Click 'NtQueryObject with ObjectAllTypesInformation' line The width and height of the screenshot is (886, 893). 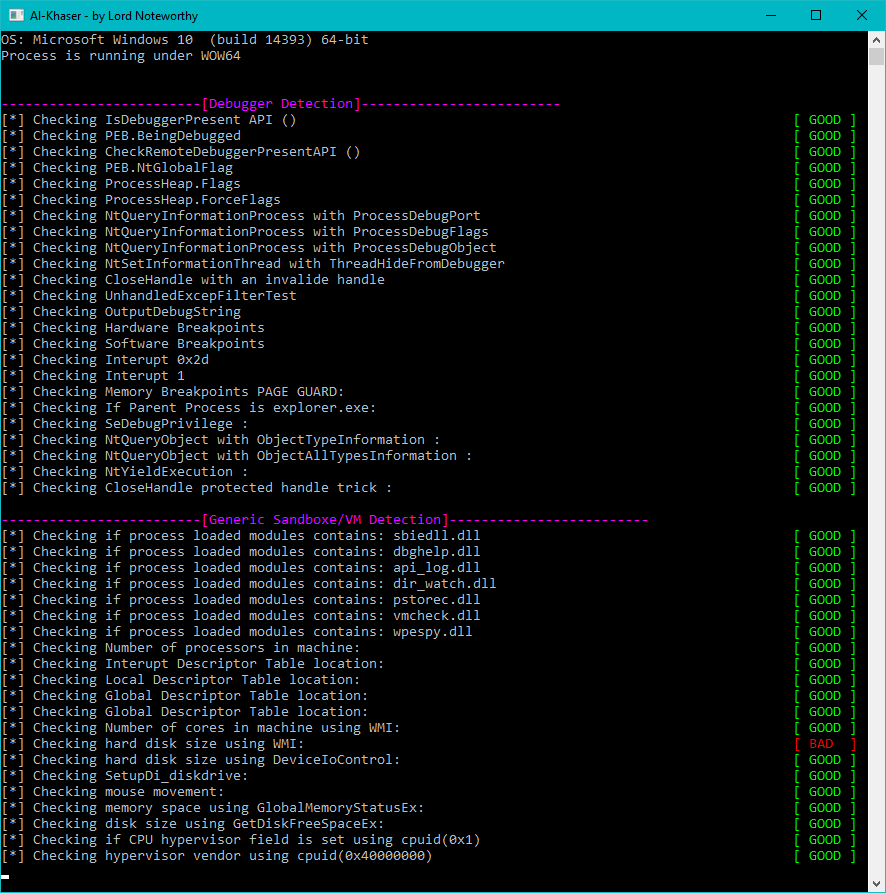237,455
